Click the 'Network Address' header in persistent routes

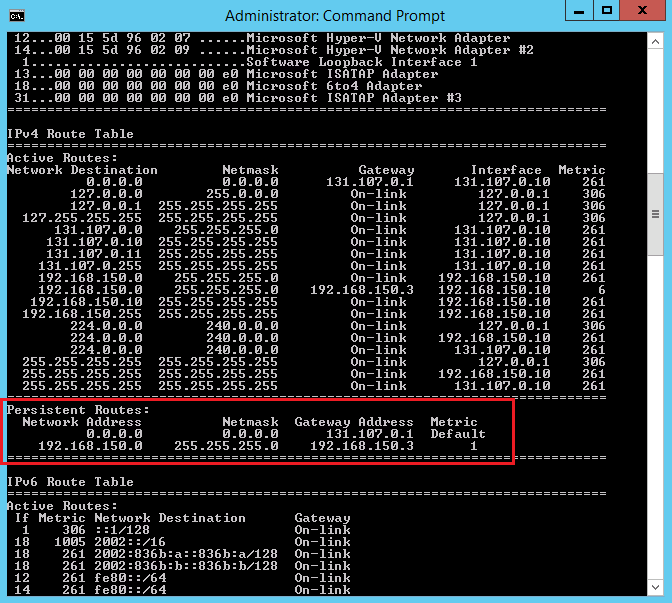tap(82, 422)
